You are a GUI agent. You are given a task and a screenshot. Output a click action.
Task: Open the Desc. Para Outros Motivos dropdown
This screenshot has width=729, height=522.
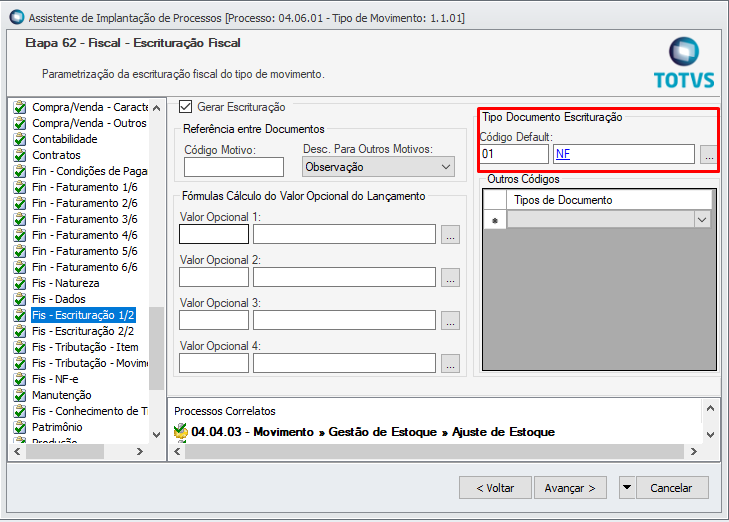click(378, 167)
